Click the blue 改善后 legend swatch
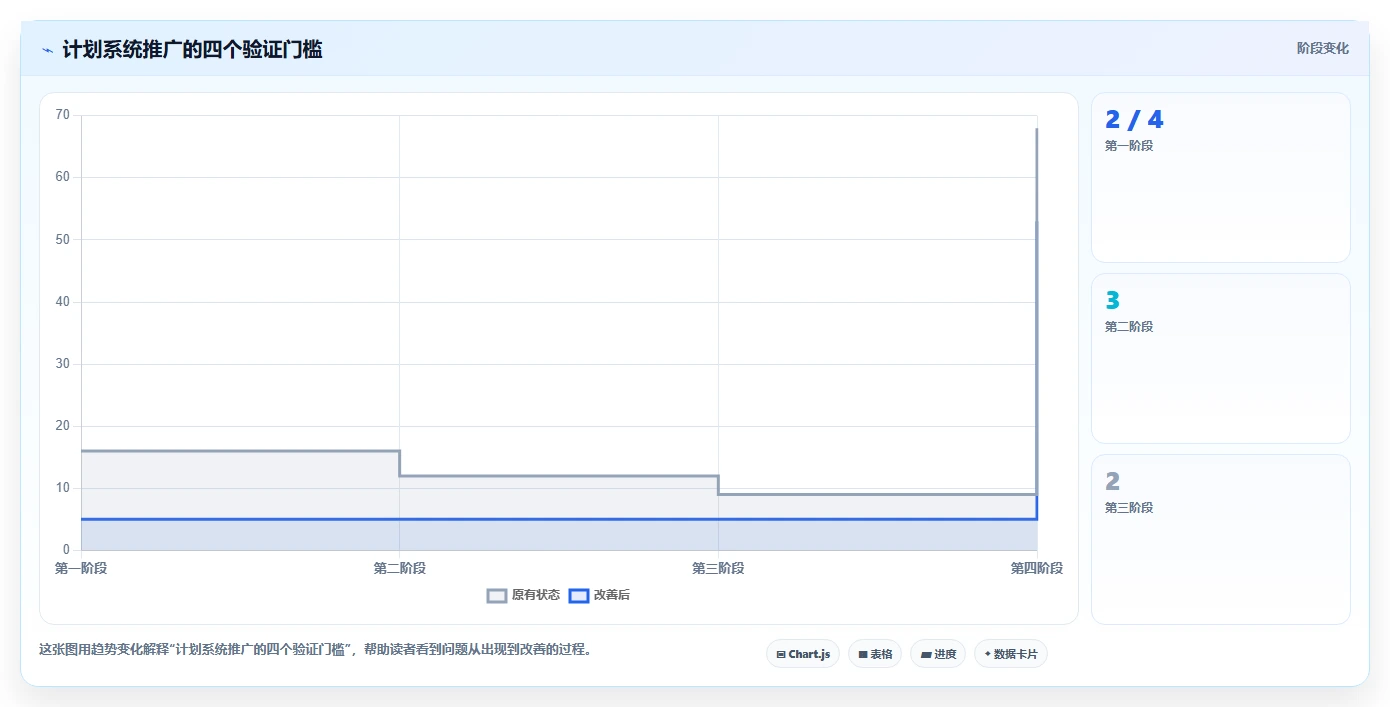1390x707 pixels. (x=578, y=595)
